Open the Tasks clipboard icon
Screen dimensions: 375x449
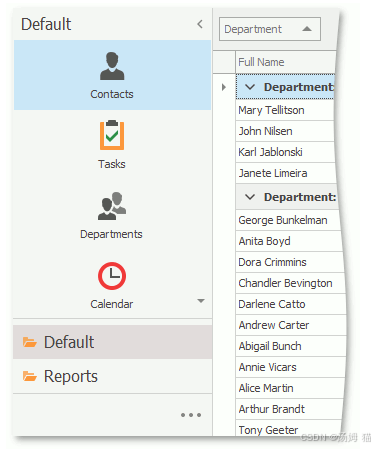pyautogui.click(x=112, y=135)
